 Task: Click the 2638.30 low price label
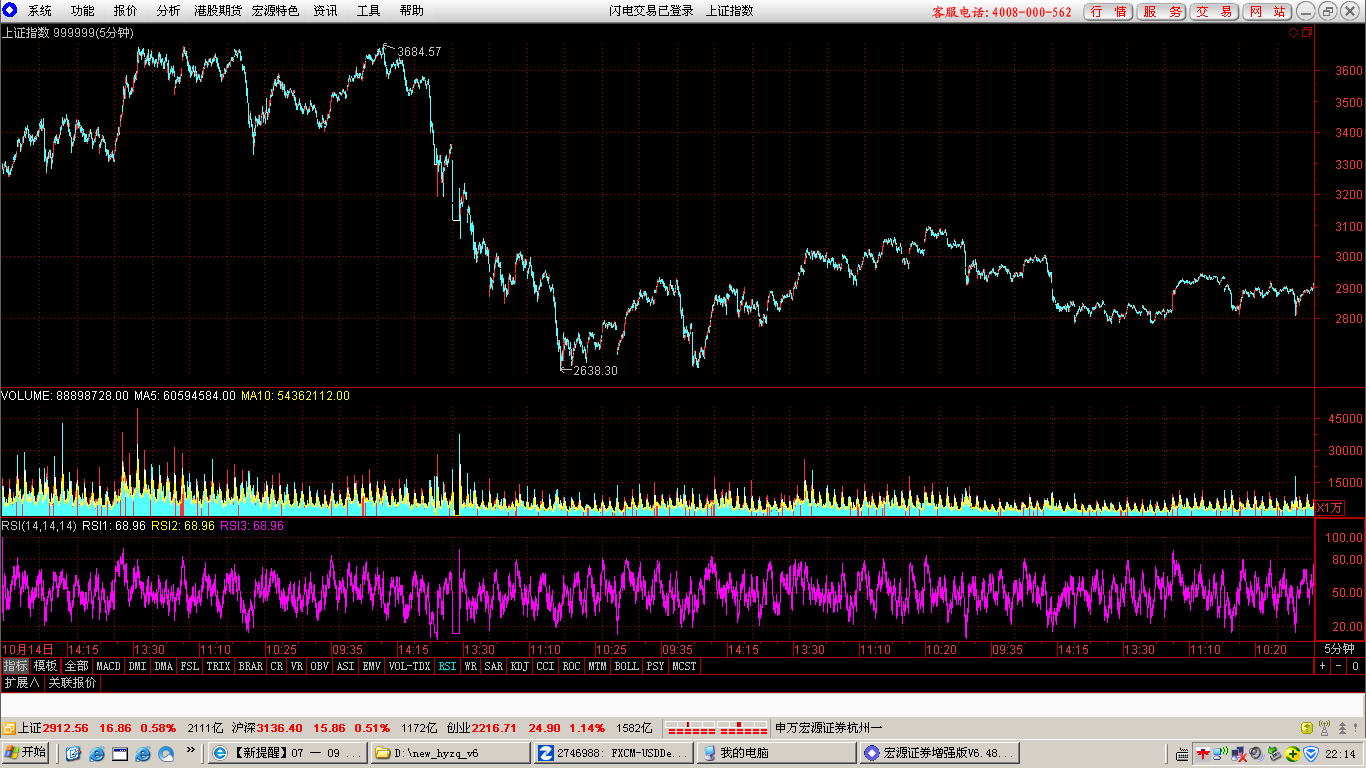[x=596, y=371]
